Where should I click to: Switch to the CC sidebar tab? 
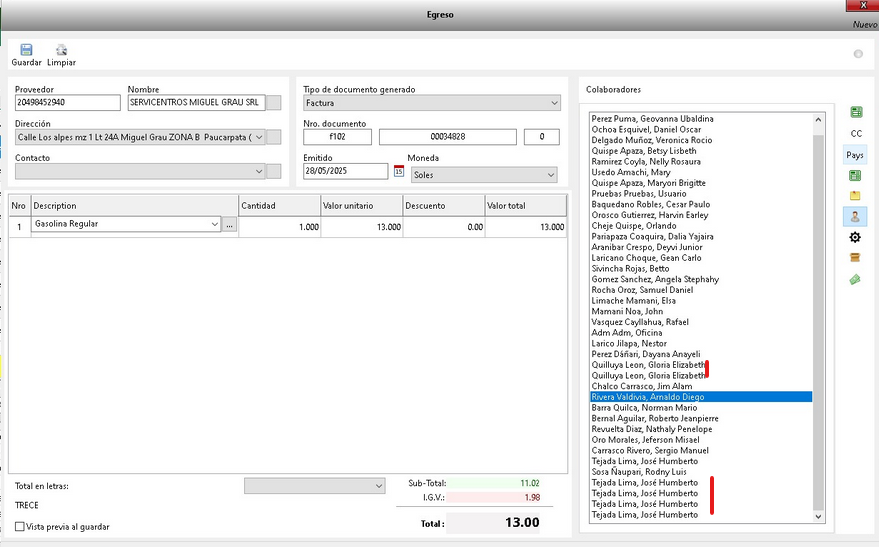(855, 133)
